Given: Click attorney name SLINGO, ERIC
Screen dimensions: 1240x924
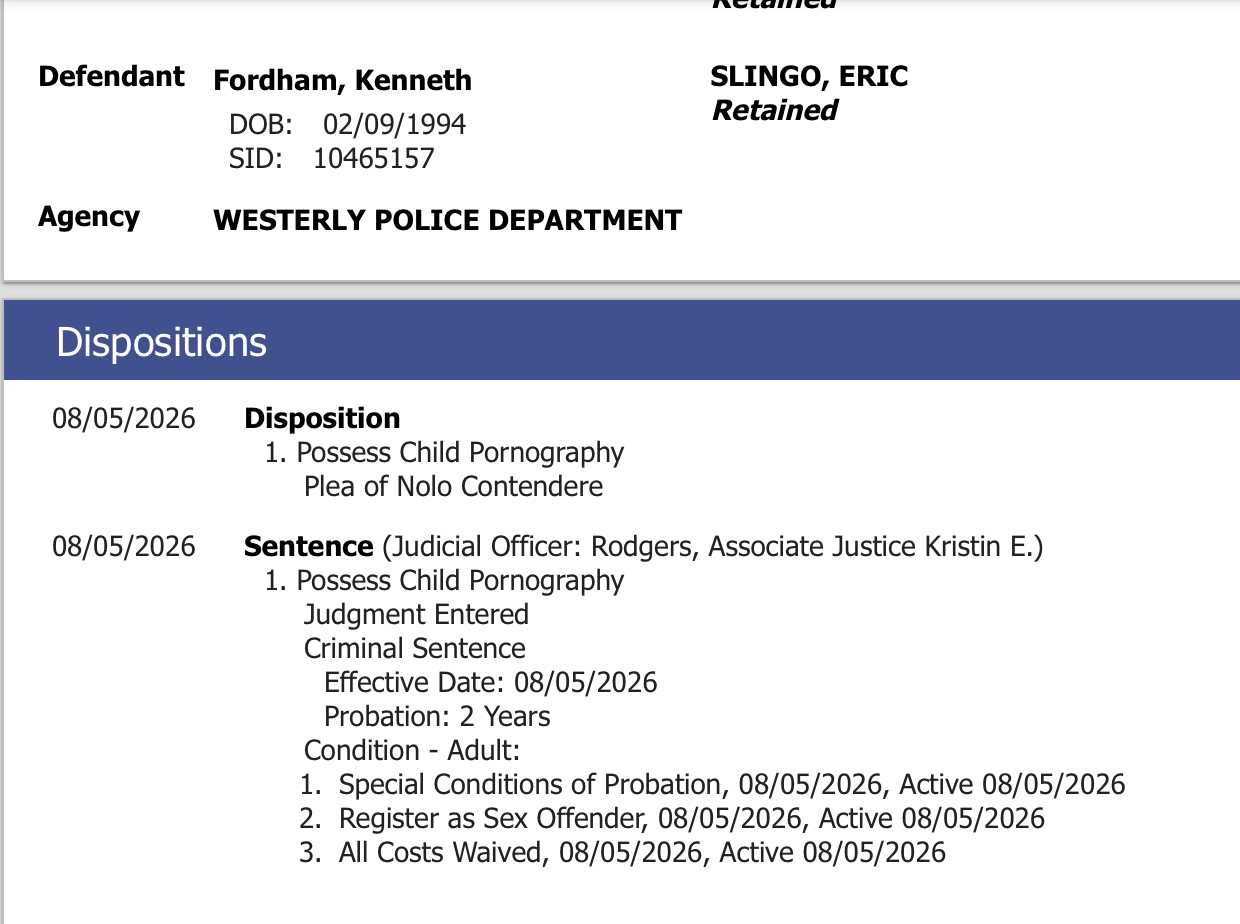Looking at the screenshot, I should point(809,77).
